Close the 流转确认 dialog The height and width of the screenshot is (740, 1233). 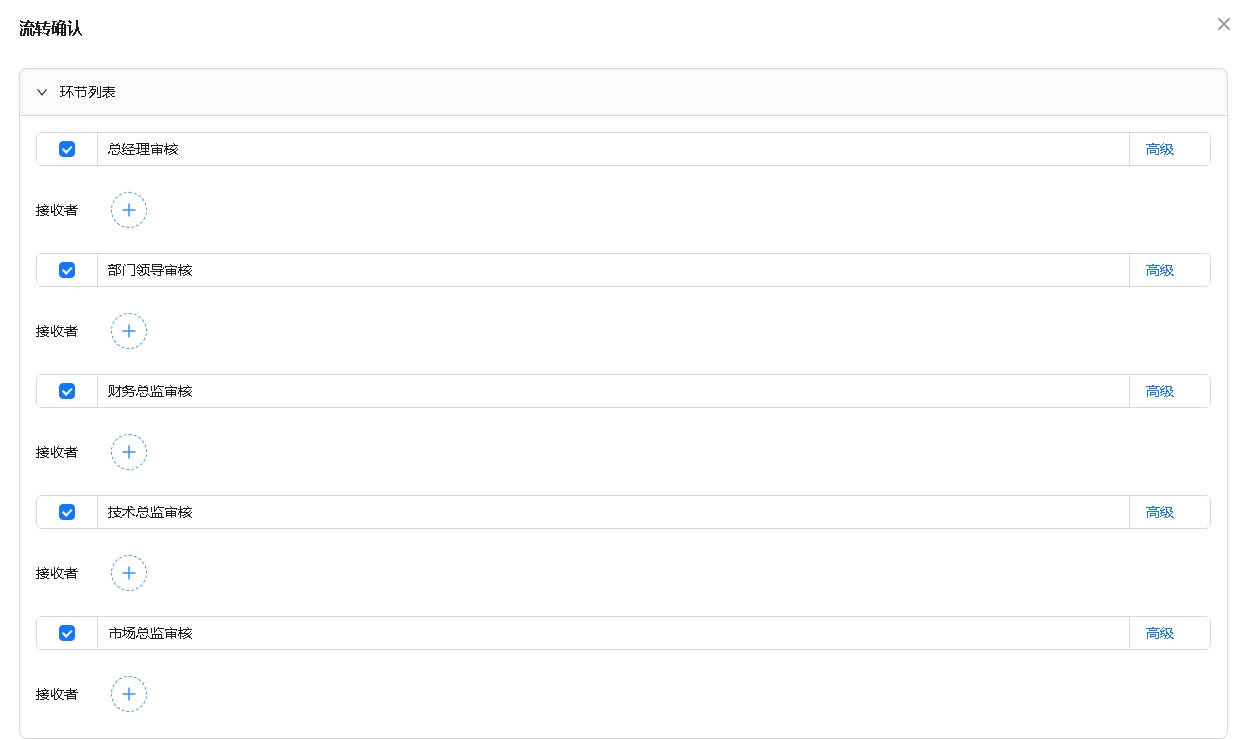pos(1223,24)
